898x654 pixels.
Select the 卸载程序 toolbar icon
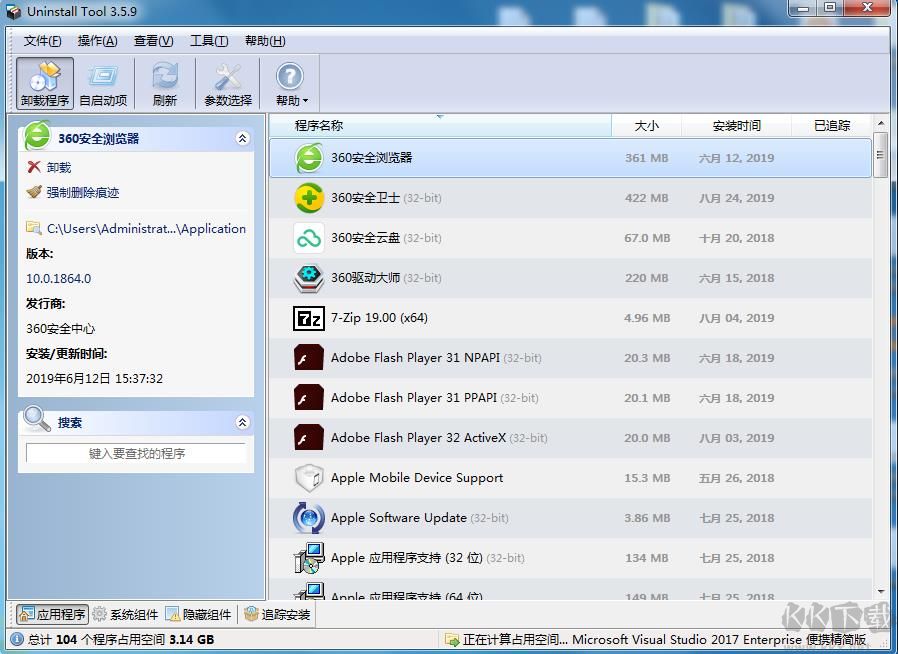coord(45,84)
